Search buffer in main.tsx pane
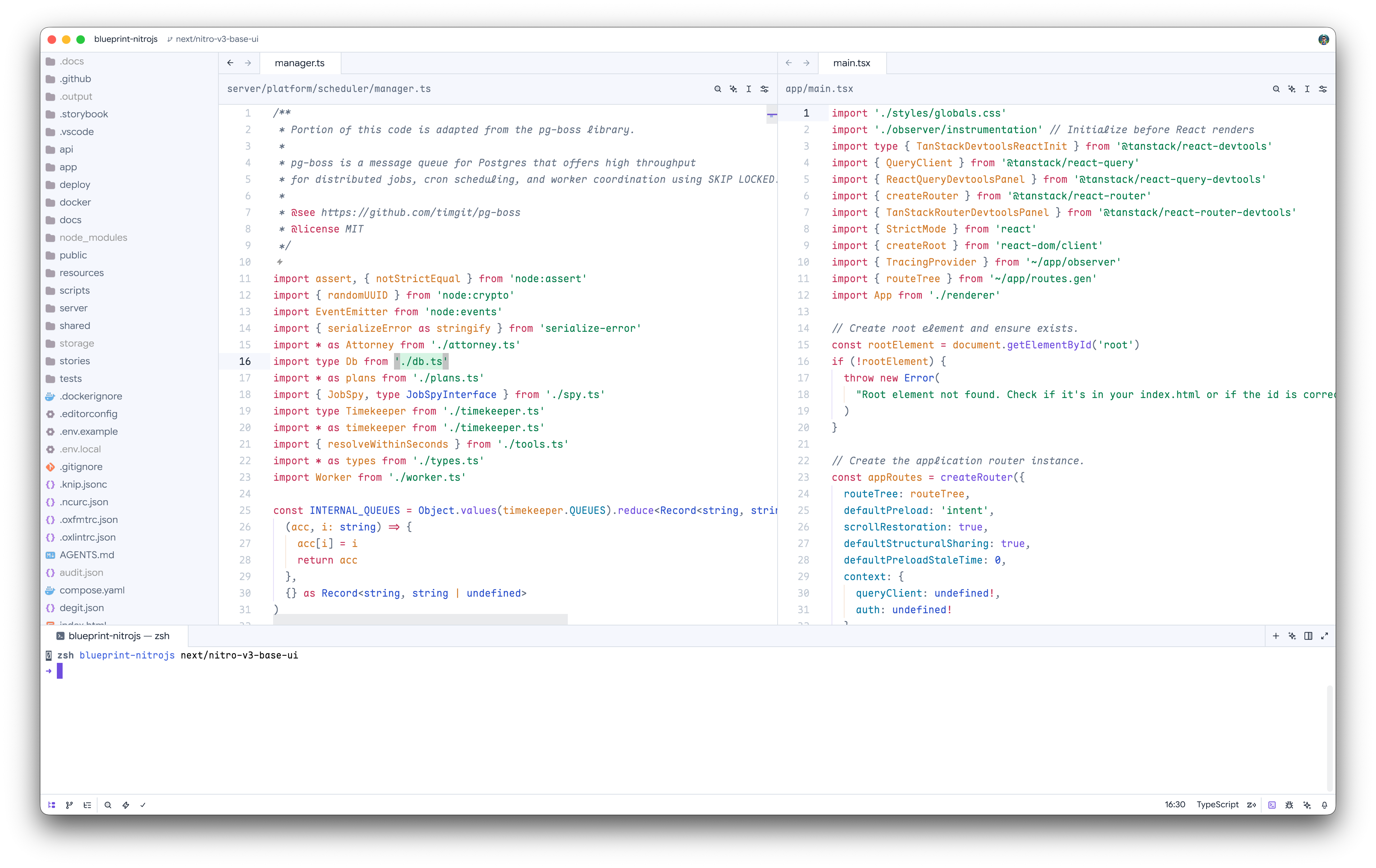The width and height of the screenshot is (1376, 868). [1276, 89]
